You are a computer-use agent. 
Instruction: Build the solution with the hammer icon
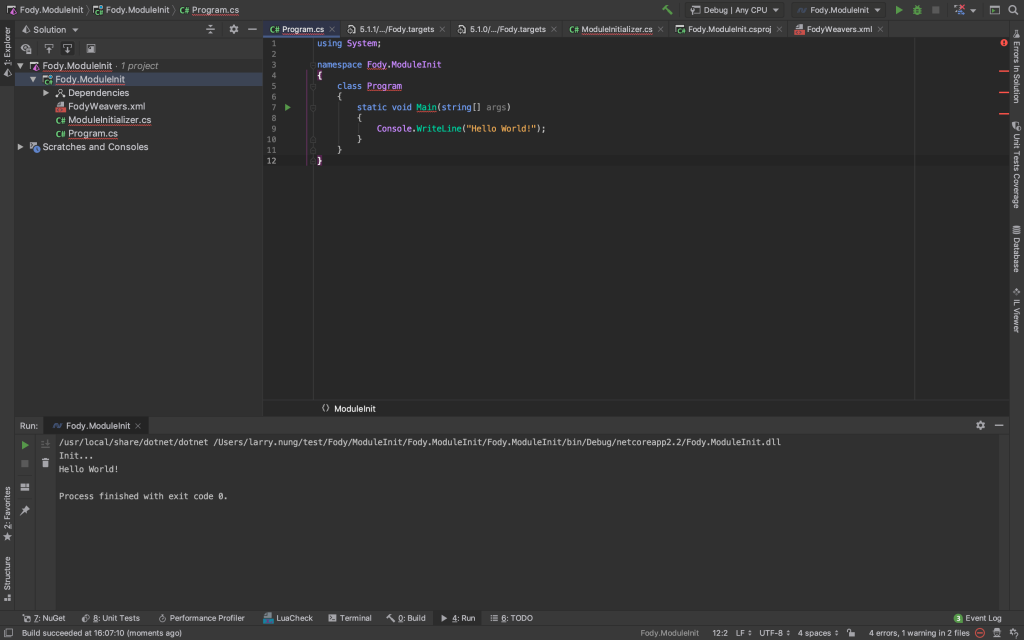667,10
